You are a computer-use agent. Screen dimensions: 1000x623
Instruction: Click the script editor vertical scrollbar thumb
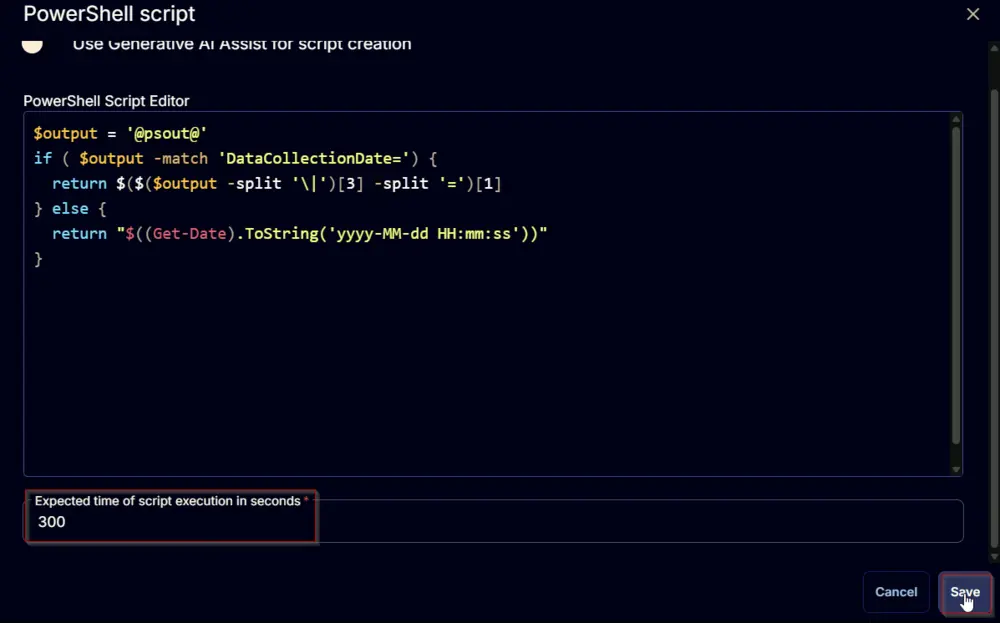click(x=956, y=284)
